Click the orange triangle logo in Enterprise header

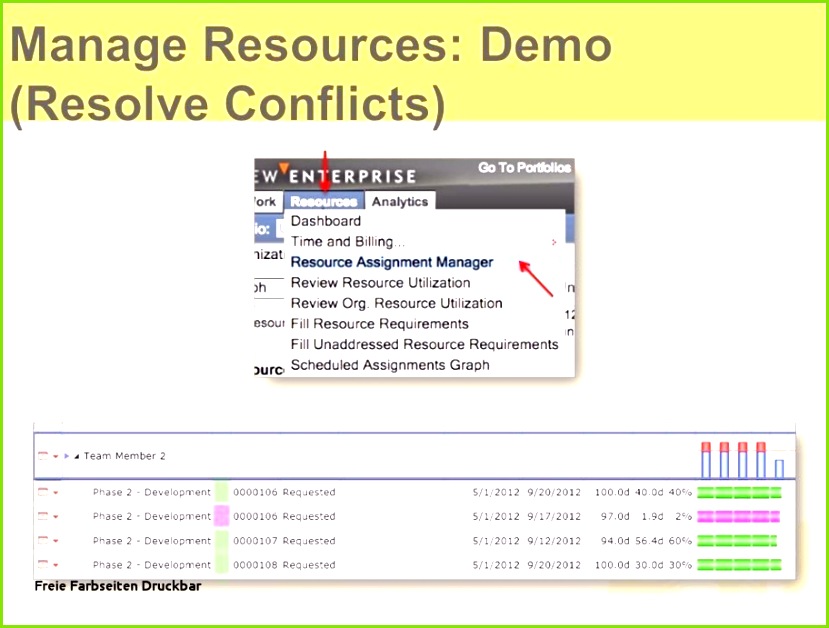pos(284,168)
